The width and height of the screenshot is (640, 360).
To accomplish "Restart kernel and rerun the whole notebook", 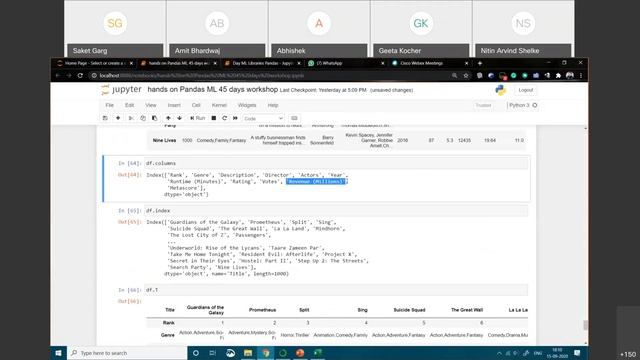I will (x=236, y=118).
